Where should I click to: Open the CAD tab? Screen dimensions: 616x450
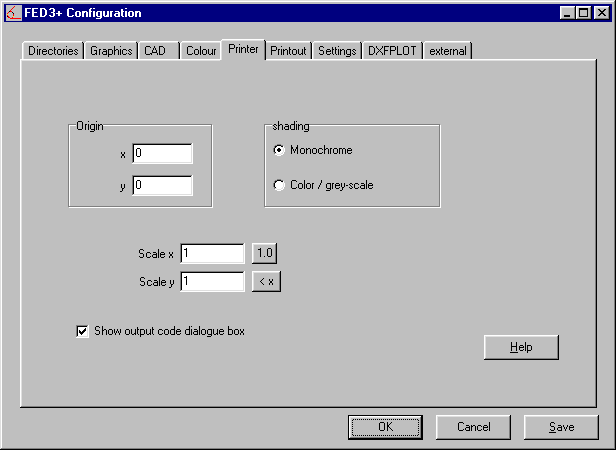point(155,51)
